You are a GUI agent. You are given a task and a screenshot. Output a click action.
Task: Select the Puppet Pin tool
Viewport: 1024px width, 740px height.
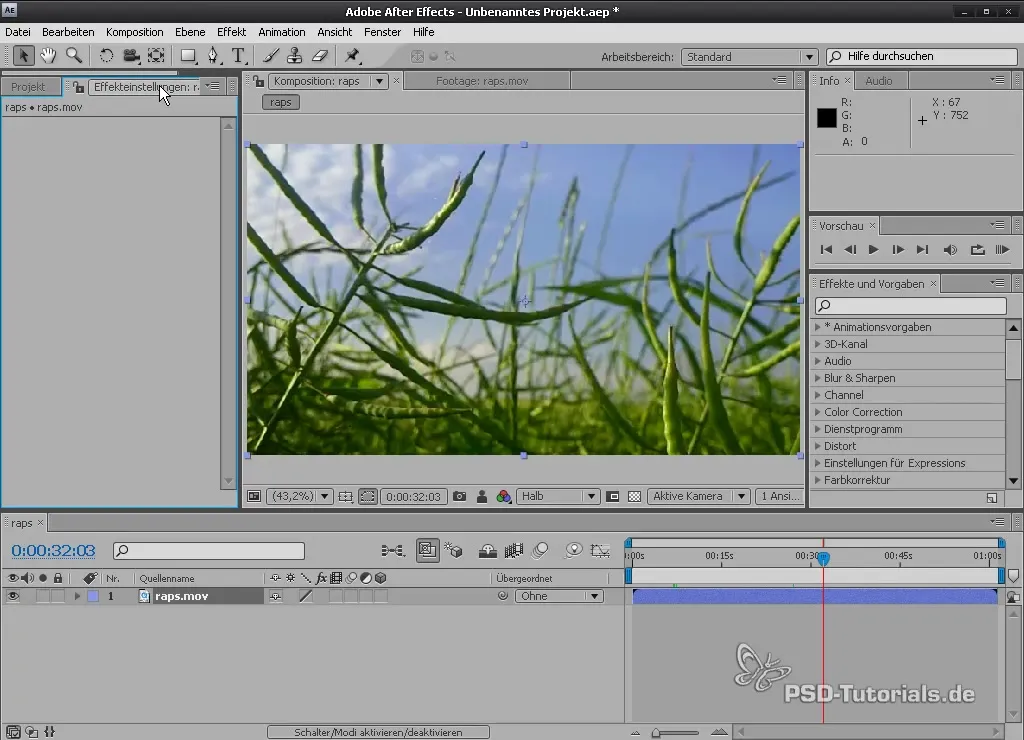tap(353, 56)
